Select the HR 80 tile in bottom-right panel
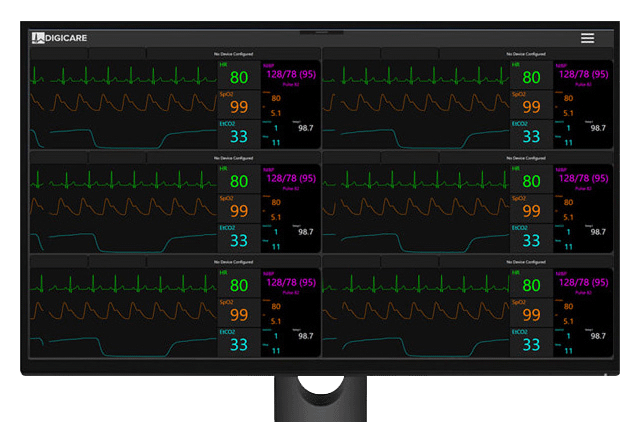640x422 pixels. [x=531, y=283]
